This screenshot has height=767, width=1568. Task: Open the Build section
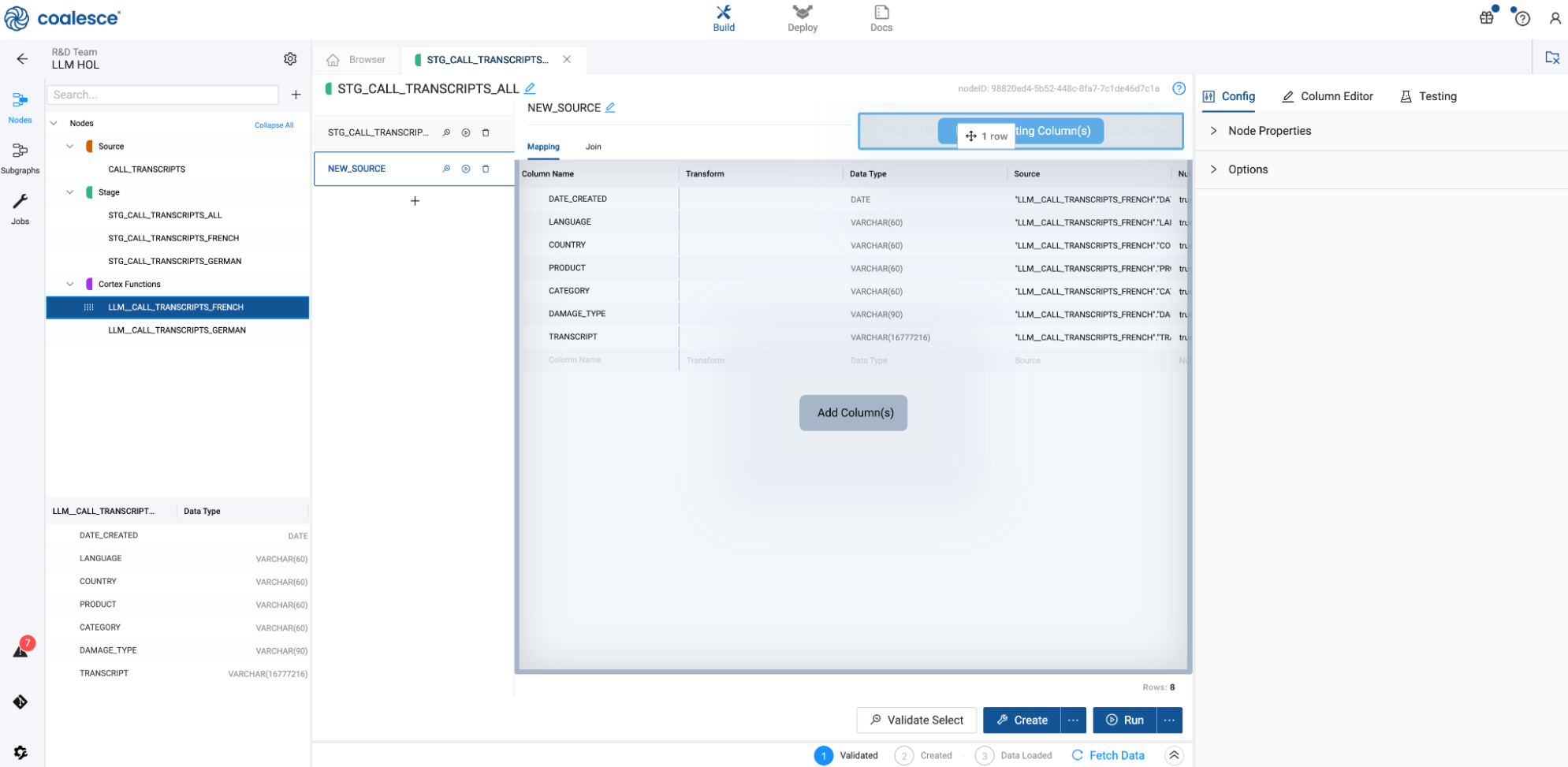click(x=723, y=18)
